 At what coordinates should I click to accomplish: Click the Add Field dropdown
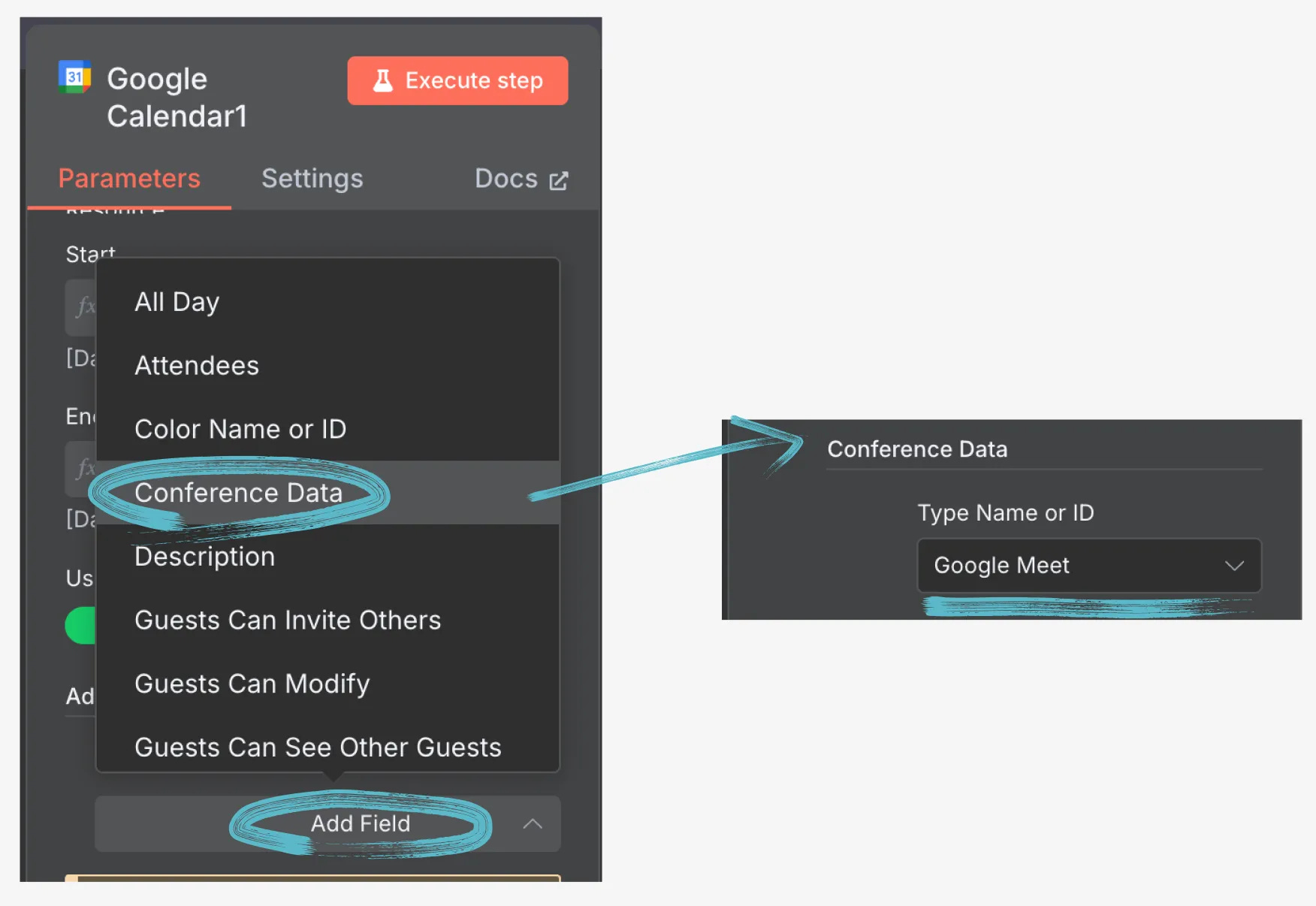click(327, 824)
